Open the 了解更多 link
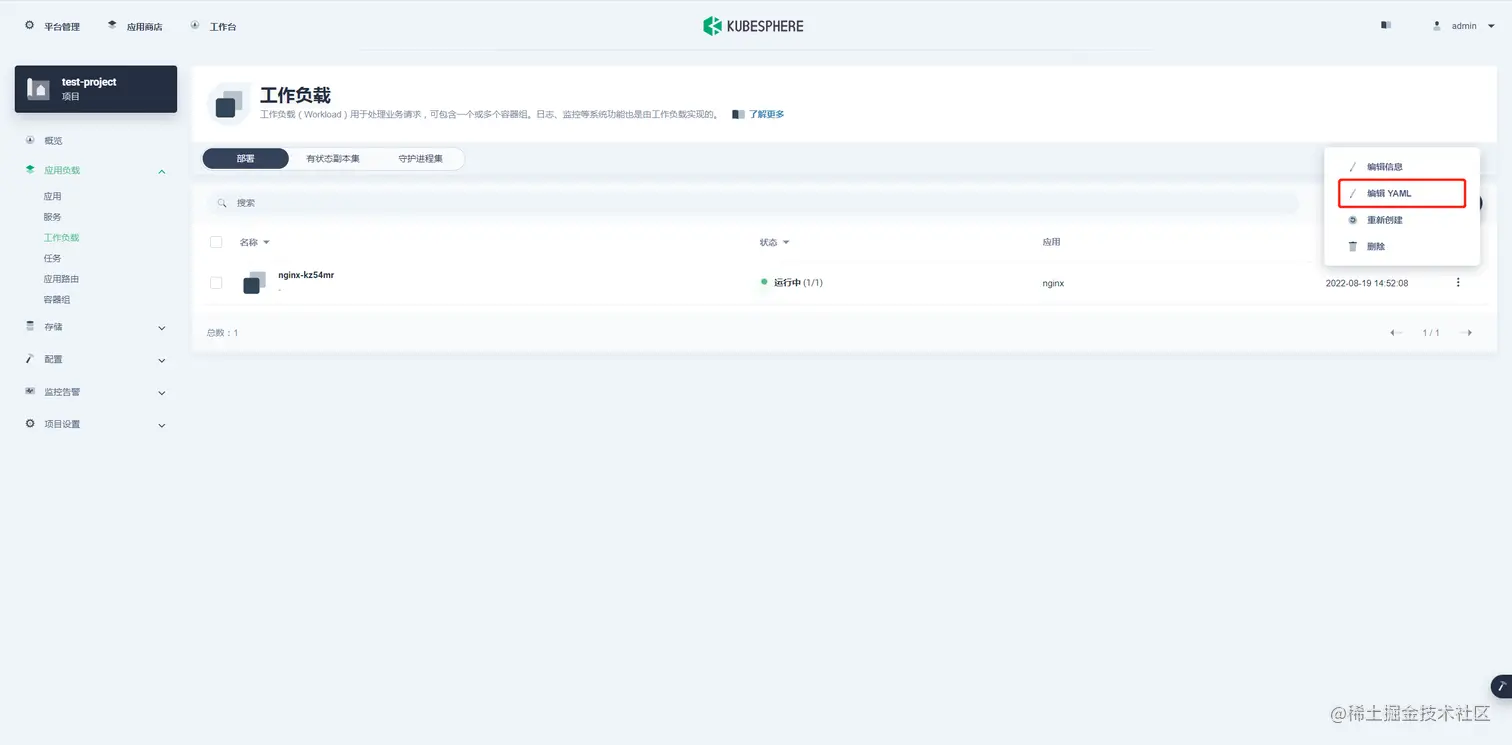 767,115
